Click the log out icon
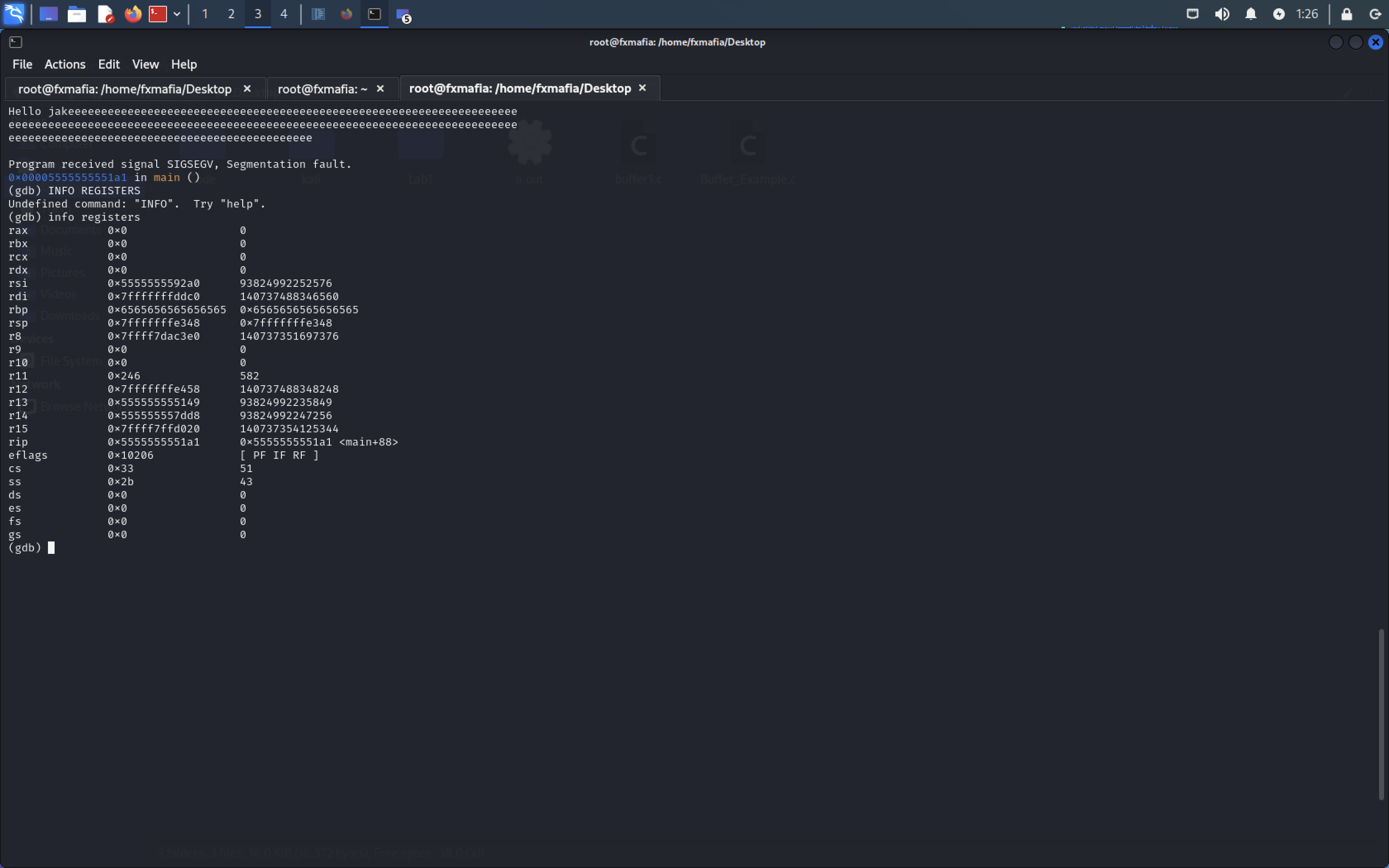The image size is (1389, 868). pos(1375,14)
